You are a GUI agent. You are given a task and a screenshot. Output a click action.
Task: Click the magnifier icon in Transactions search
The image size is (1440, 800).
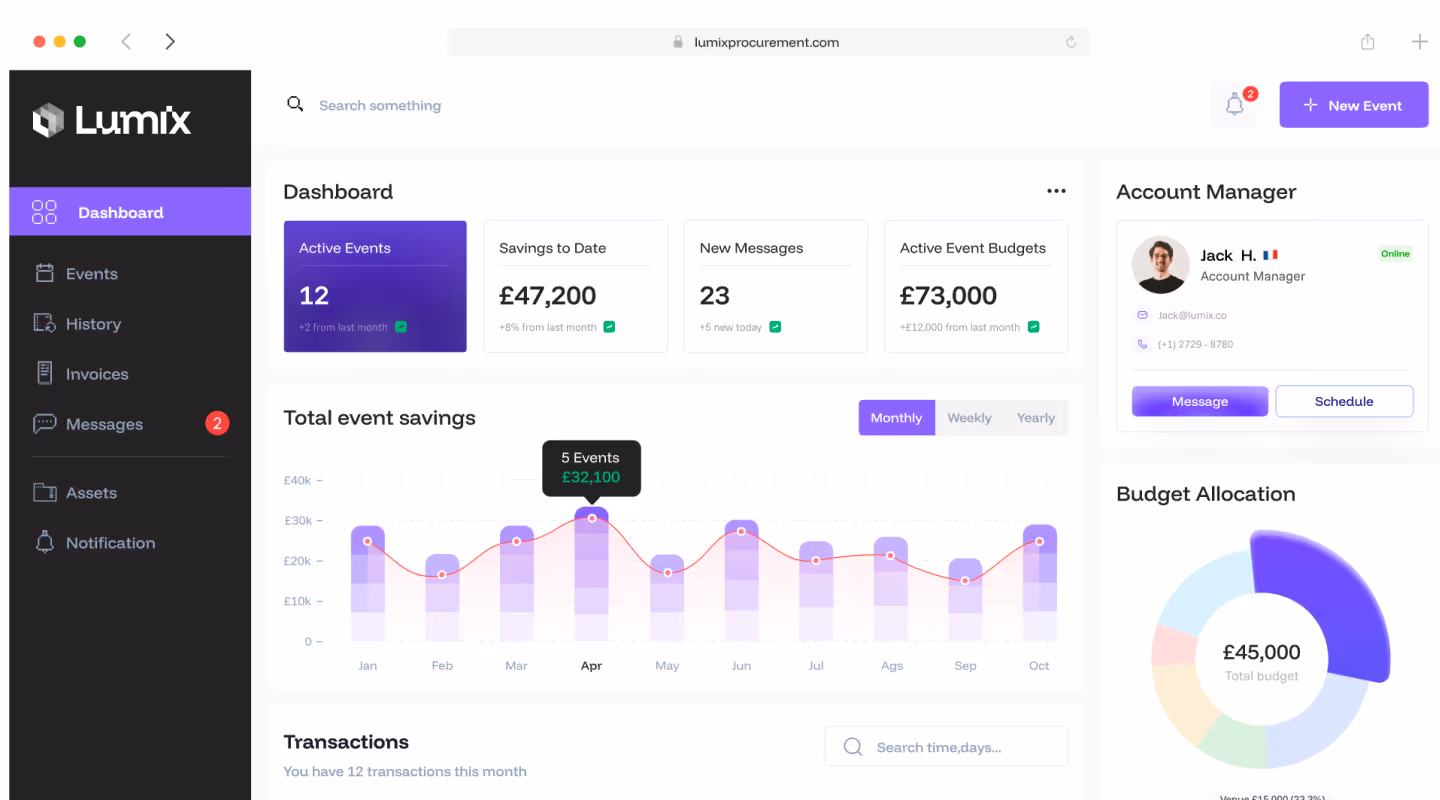853,747
